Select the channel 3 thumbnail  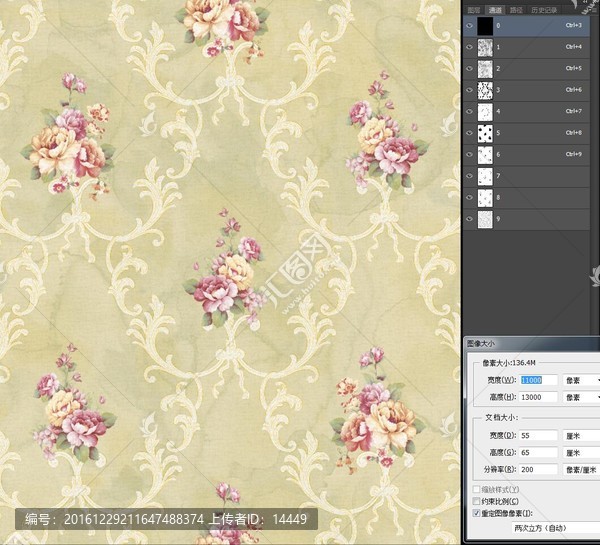coord(485,90)
